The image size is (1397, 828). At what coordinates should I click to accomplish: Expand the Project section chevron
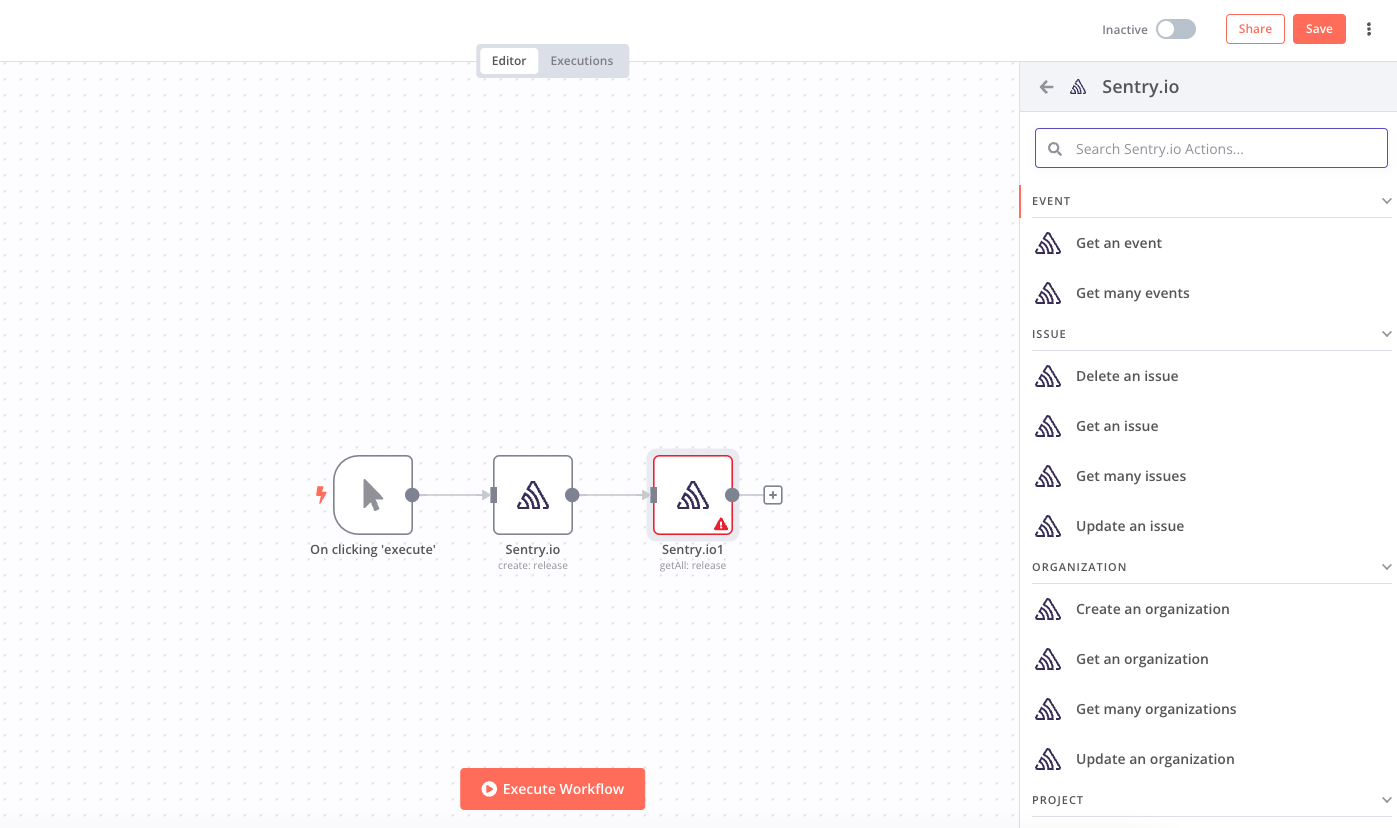tap(1386, 800)
